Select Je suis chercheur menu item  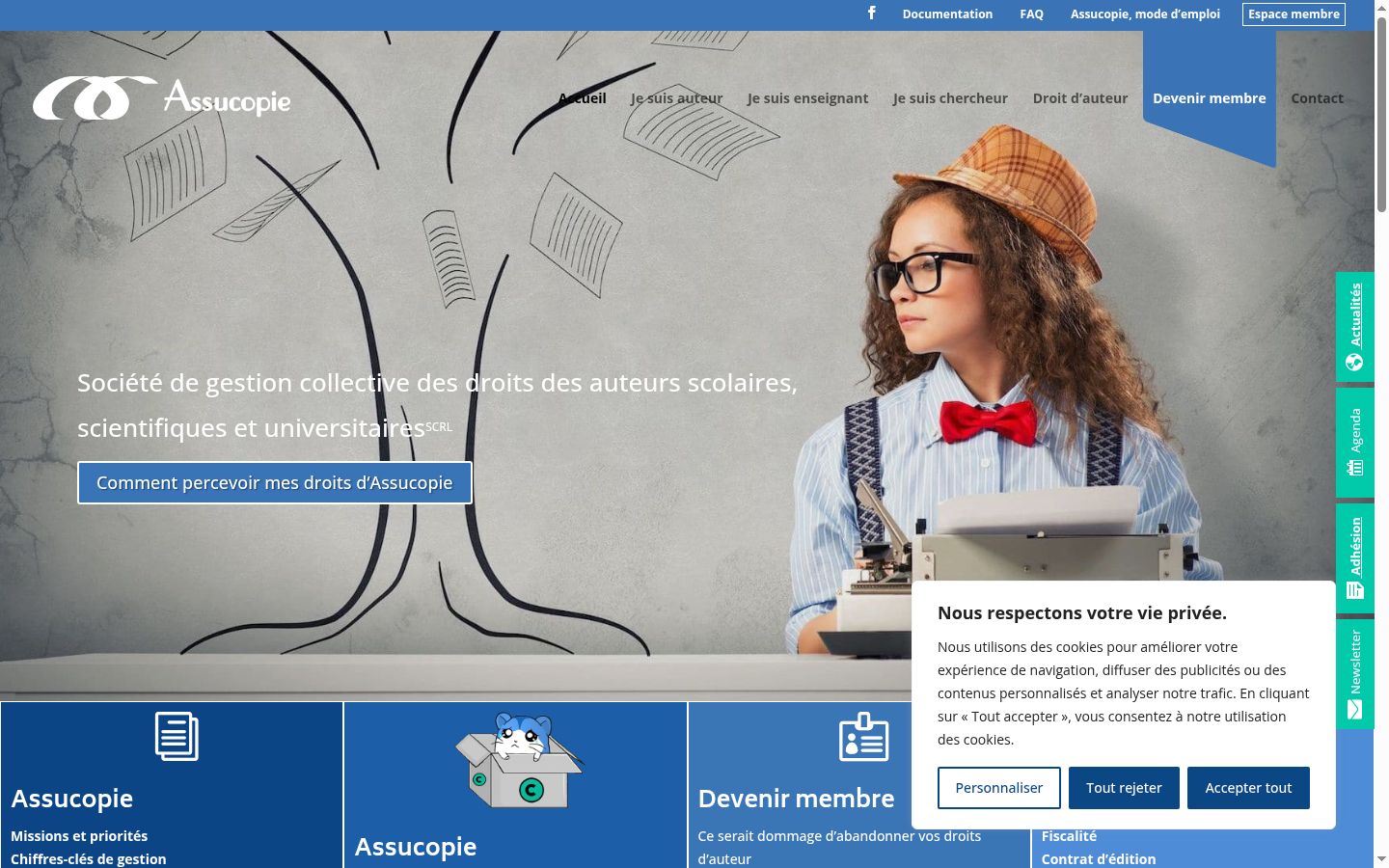click(950, 98)
